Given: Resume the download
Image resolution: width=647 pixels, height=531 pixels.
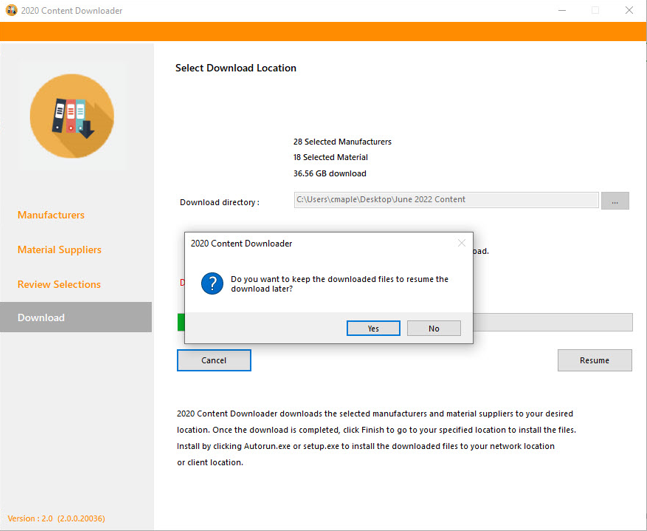Looking at the screenshot, I should tap(594, 360).
